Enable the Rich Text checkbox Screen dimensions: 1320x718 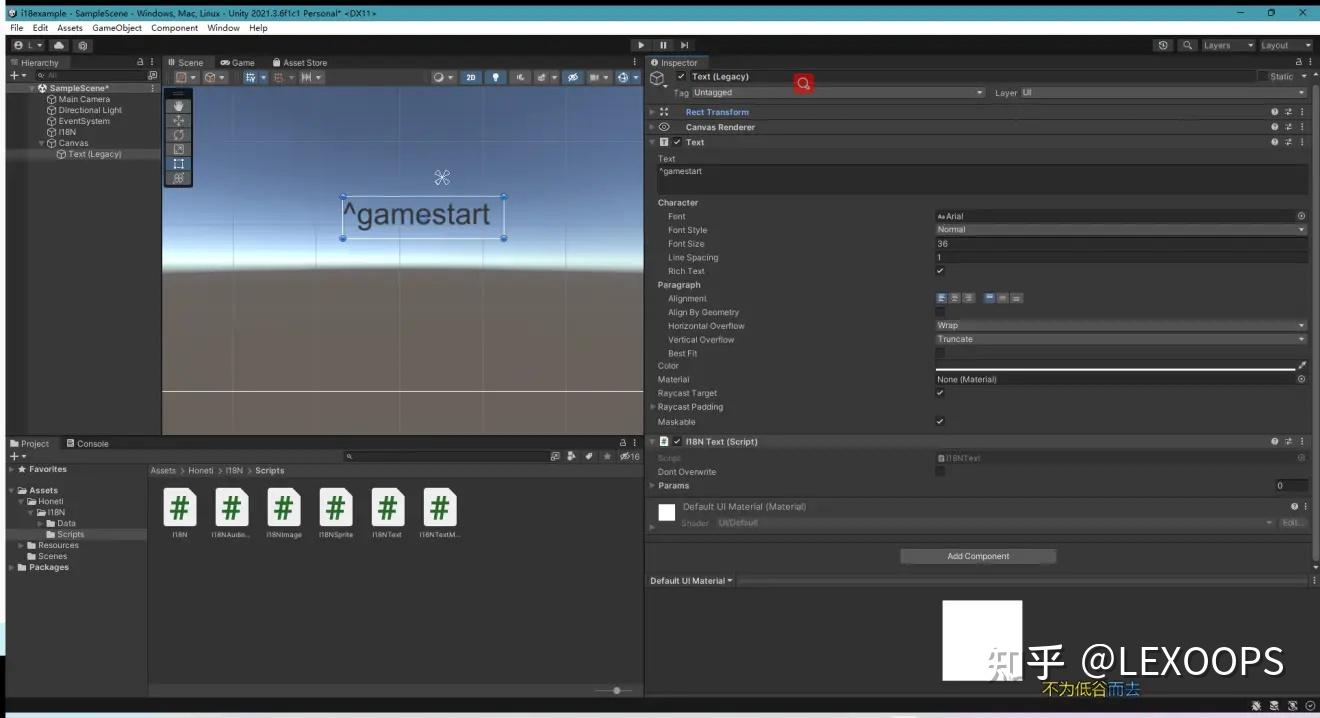tap(940, 270)
